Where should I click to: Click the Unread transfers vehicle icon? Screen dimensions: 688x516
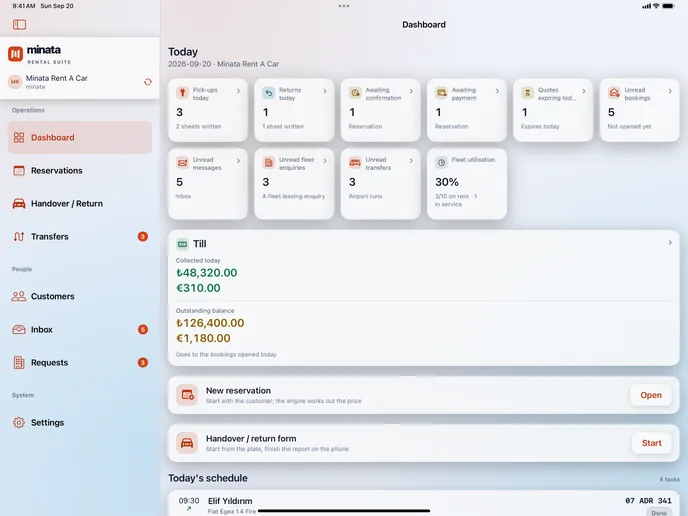click(355, 163)
